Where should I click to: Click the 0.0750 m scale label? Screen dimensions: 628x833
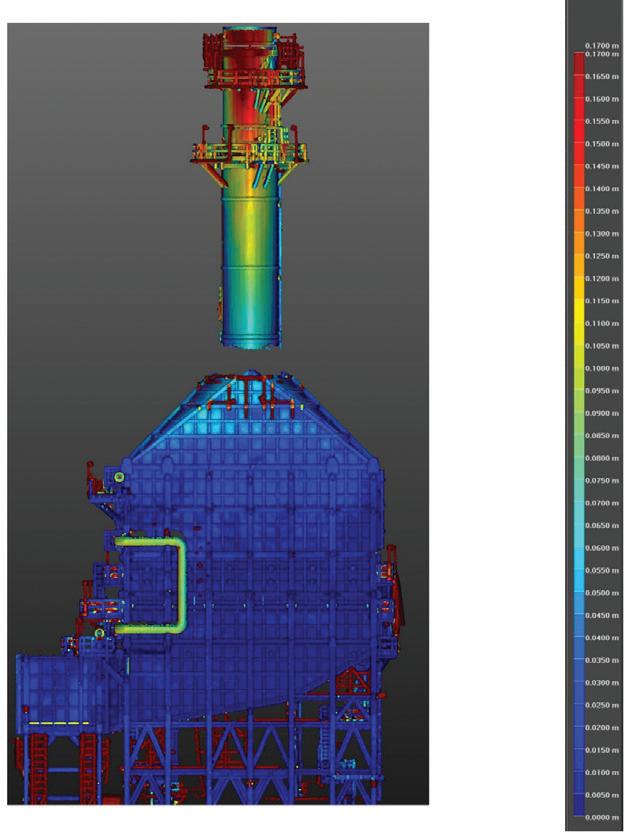(x=602, y=480)
